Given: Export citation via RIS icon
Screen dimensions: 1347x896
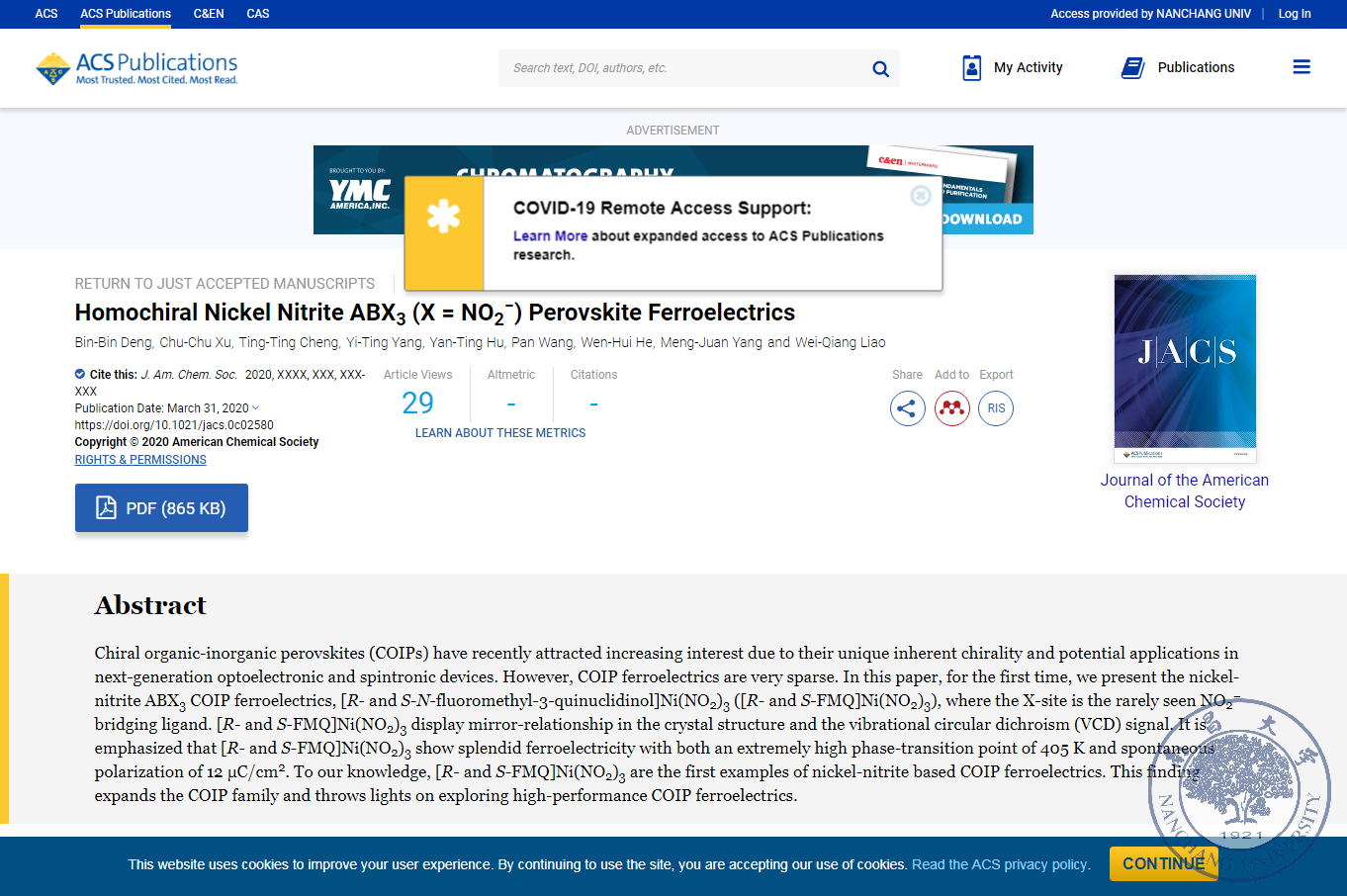Looking at the screenshot, I should coord(996,408).
